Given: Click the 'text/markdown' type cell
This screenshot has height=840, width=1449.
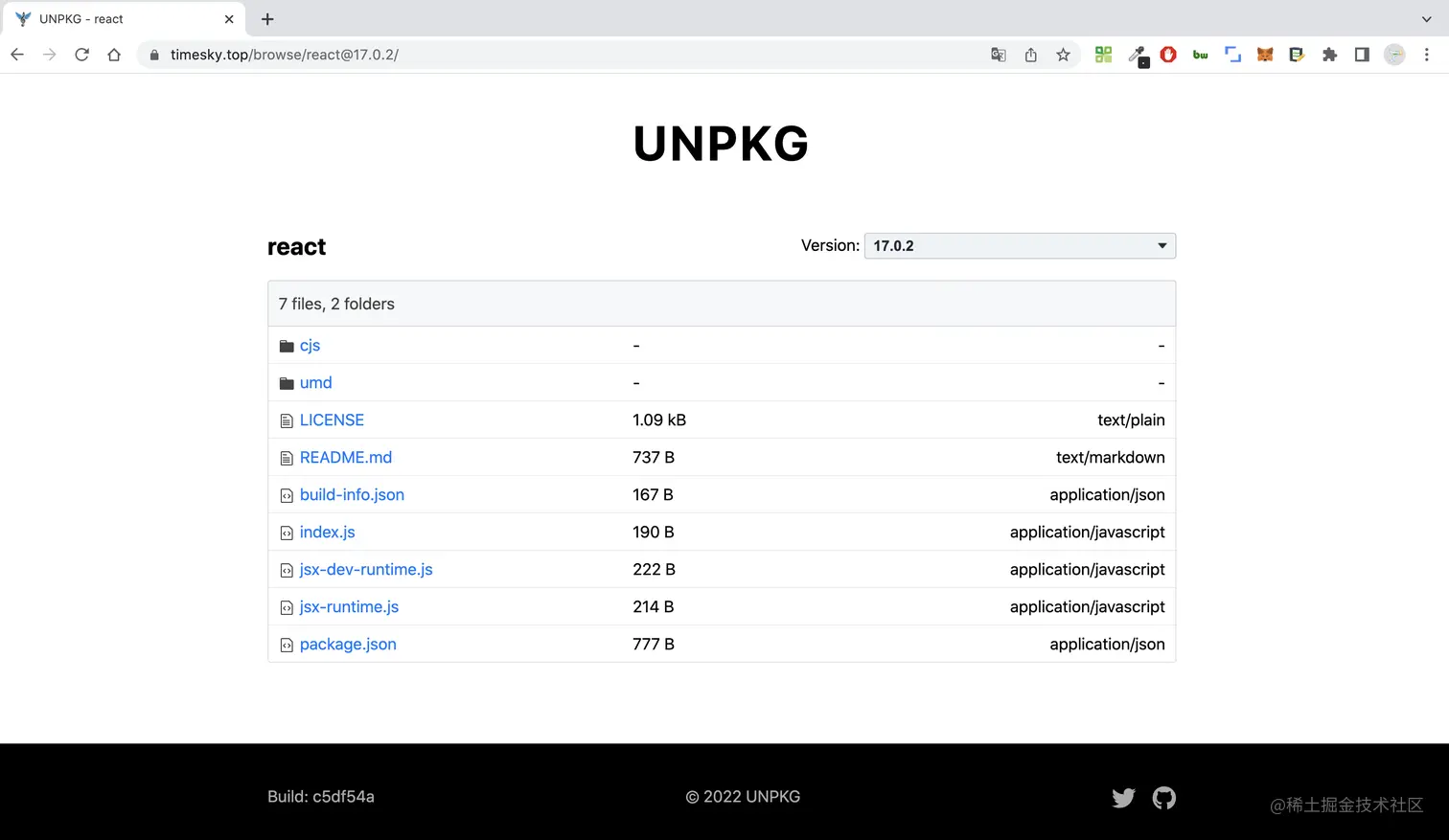Looking at the screenshot, I should pos(1111,458).
